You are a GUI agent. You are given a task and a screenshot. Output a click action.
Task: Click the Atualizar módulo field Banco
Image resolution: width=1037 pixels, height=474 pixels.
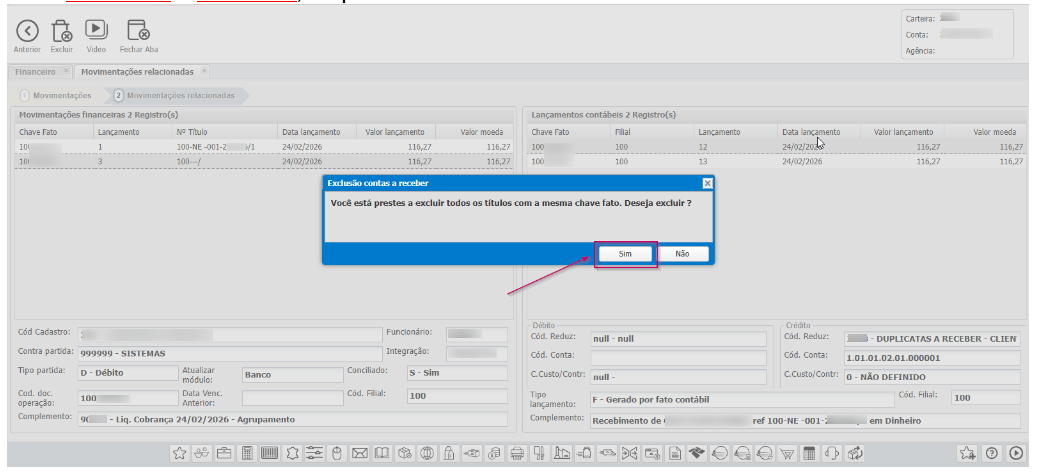292,374
